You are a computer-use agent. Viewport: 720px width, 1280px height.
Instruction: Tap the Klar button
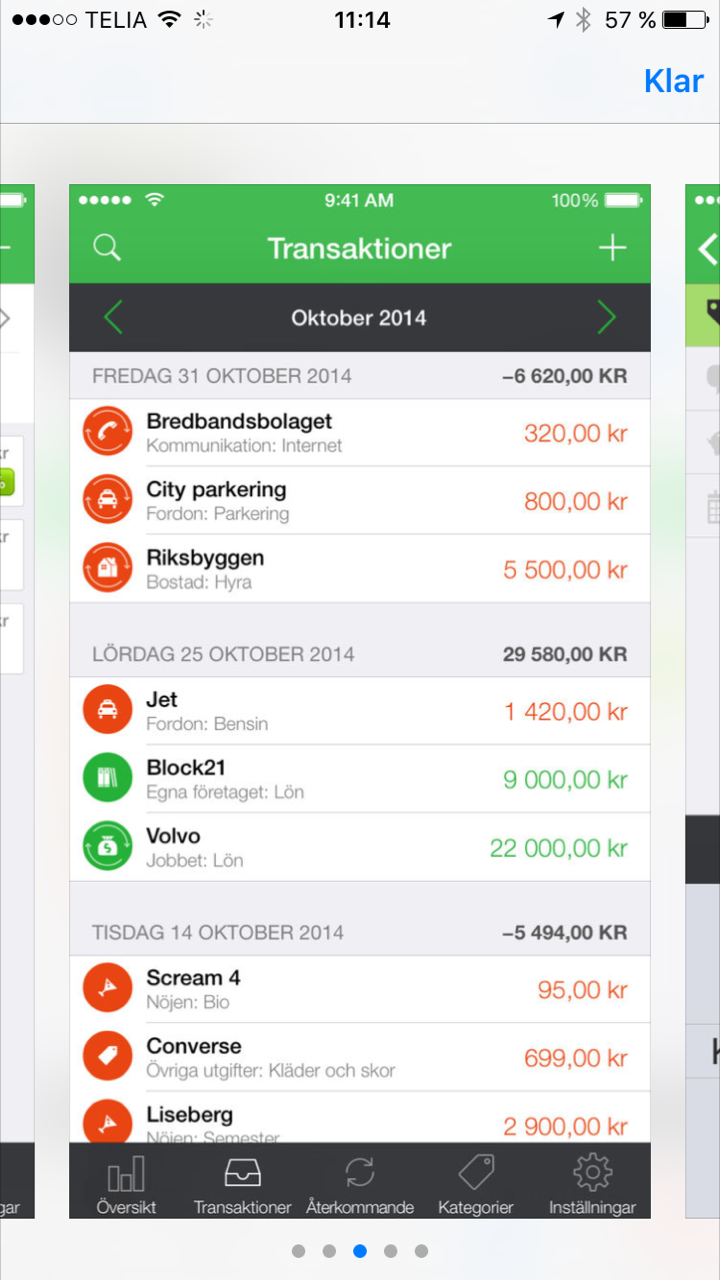point(673,81)
